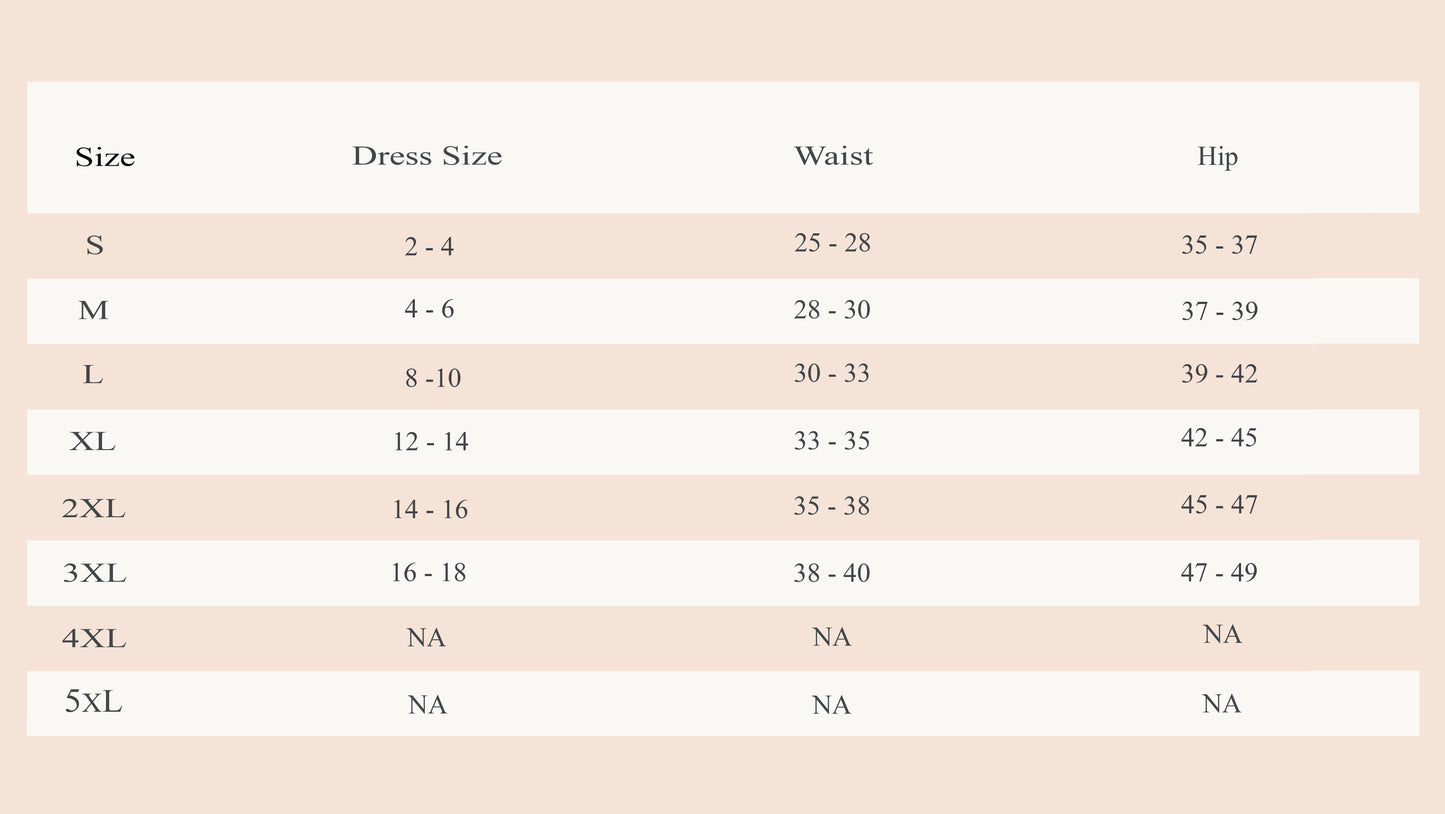
Task: Select the 3XL size row label
Action: point(94,573)
